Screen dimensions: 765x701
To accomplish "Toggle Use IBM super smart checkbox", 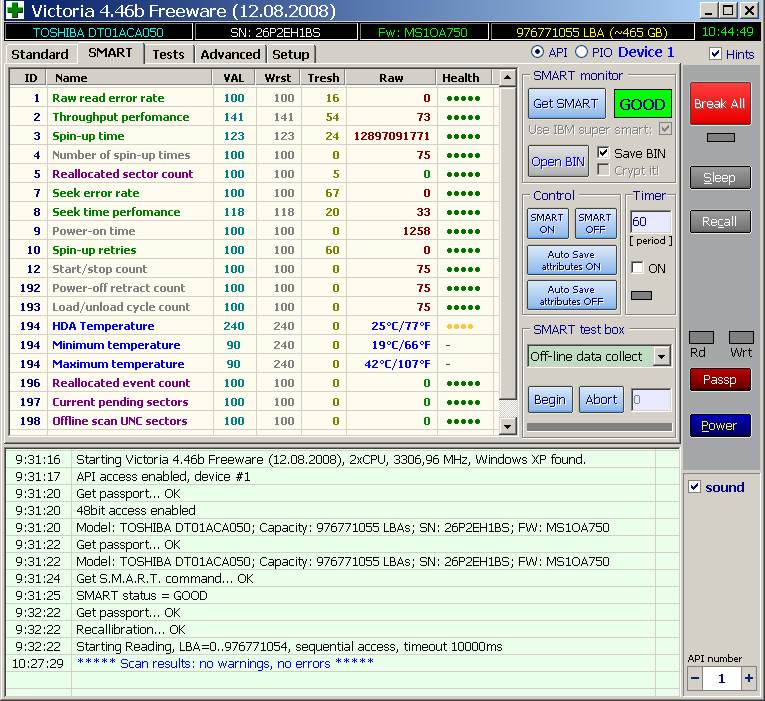I will pyautogui.click(x=665, y=129).
